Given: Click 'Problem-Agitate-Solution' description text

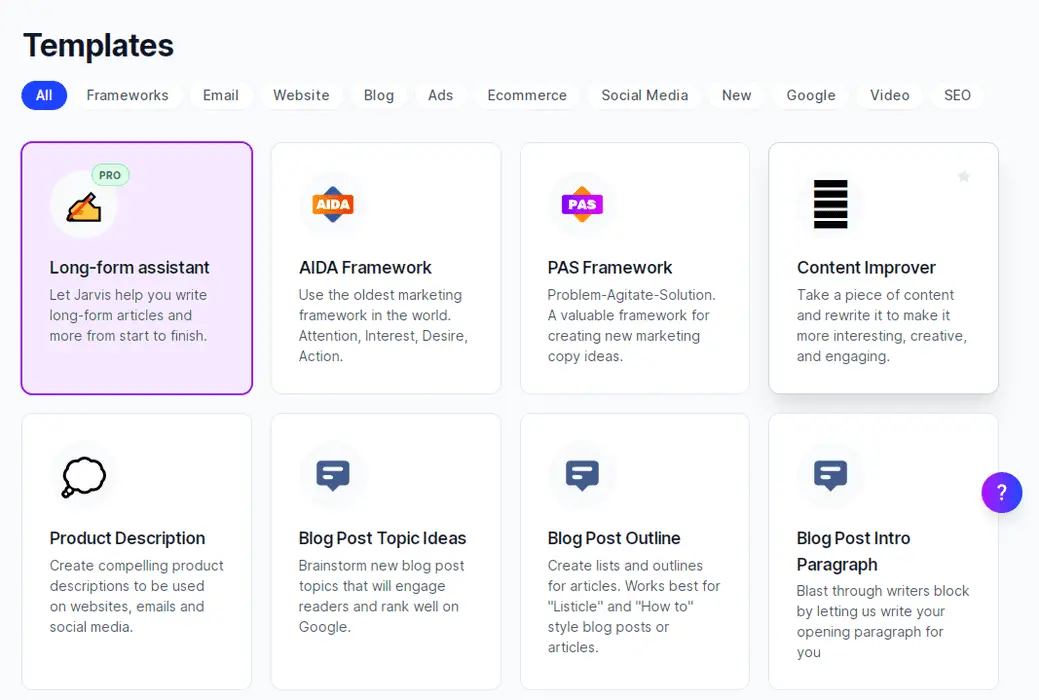Looking at the screenshot, I should tap(631, 325).
